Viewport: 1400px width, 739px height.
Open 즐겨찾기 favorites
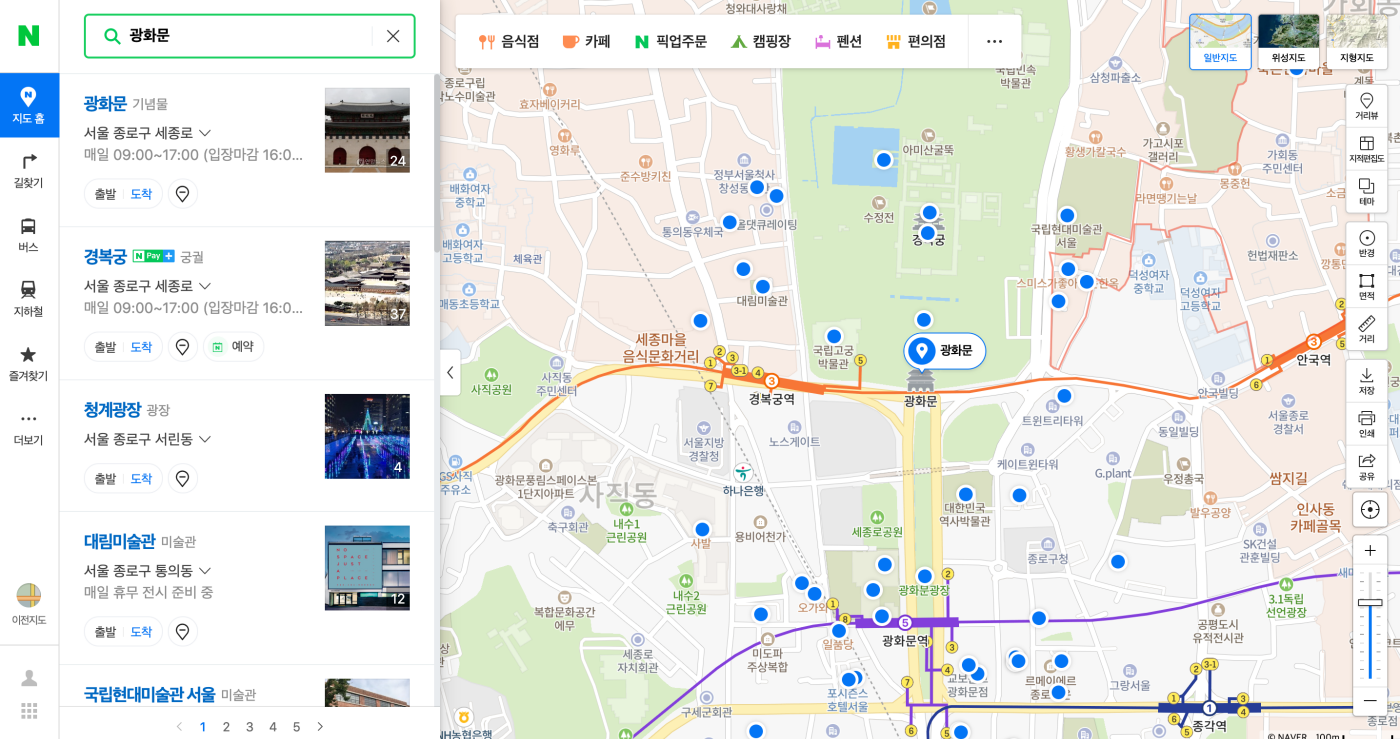[x=29, y=363]
